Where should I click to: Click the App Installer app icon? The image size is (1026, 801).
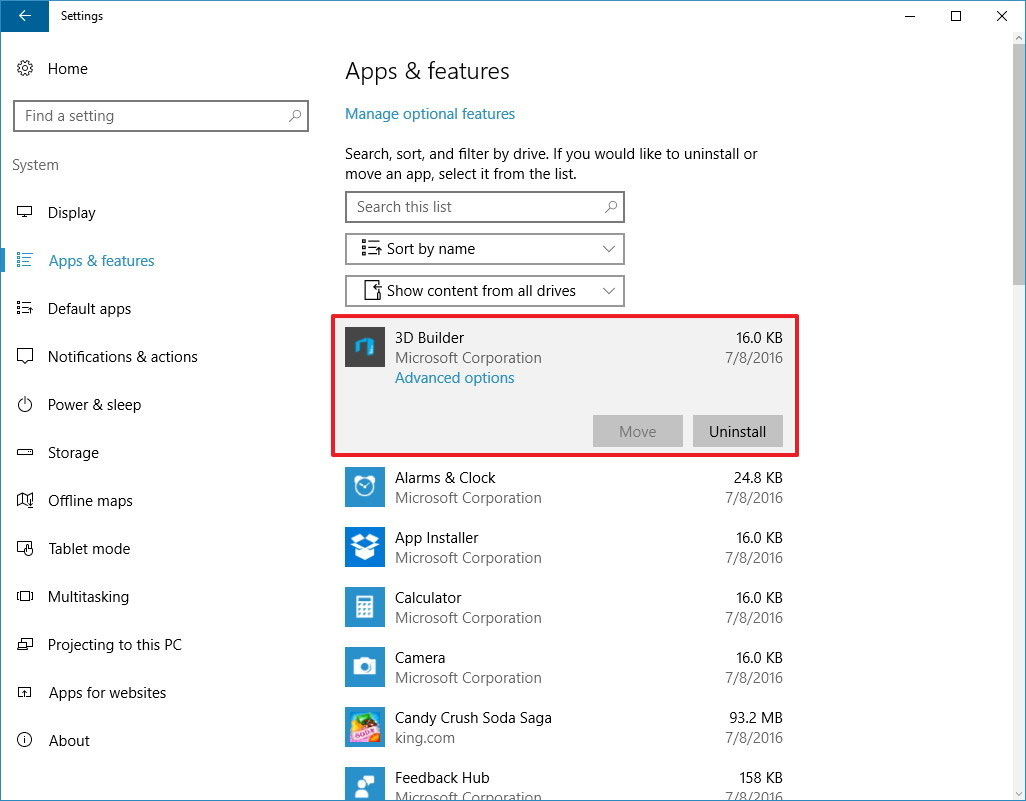[364, 547]
